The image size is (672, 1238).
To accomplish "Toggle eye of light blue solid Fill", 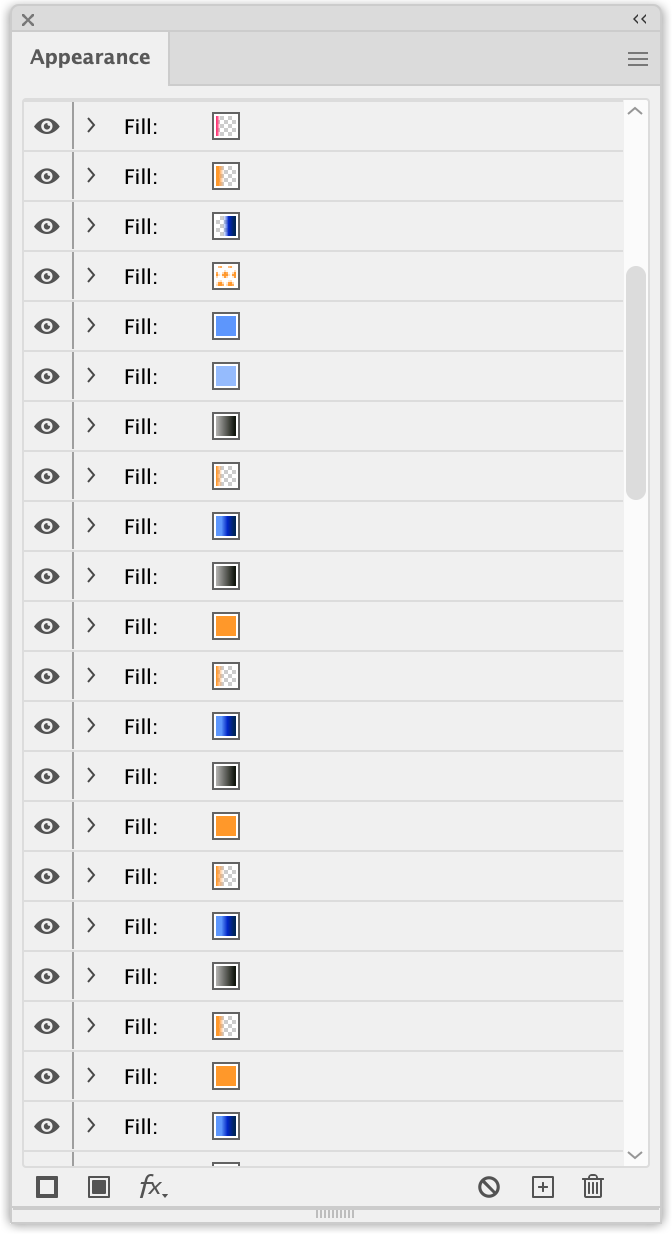I will (x=47, y=377).
